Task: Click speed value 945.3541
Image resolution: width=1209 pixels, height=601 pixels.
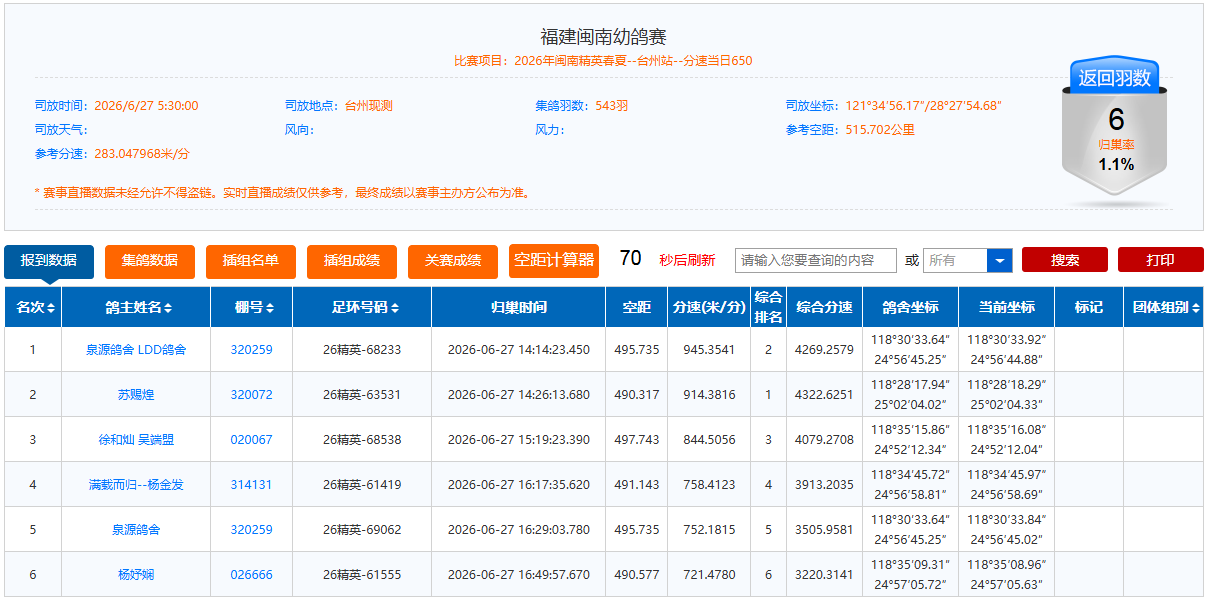Action: [709, 350]
